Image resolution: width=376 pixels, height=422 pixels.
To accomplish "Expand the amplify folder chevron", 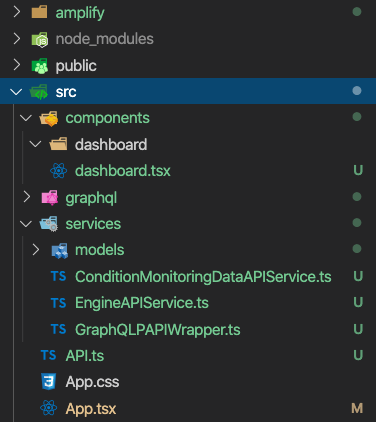I will point(16,12).
